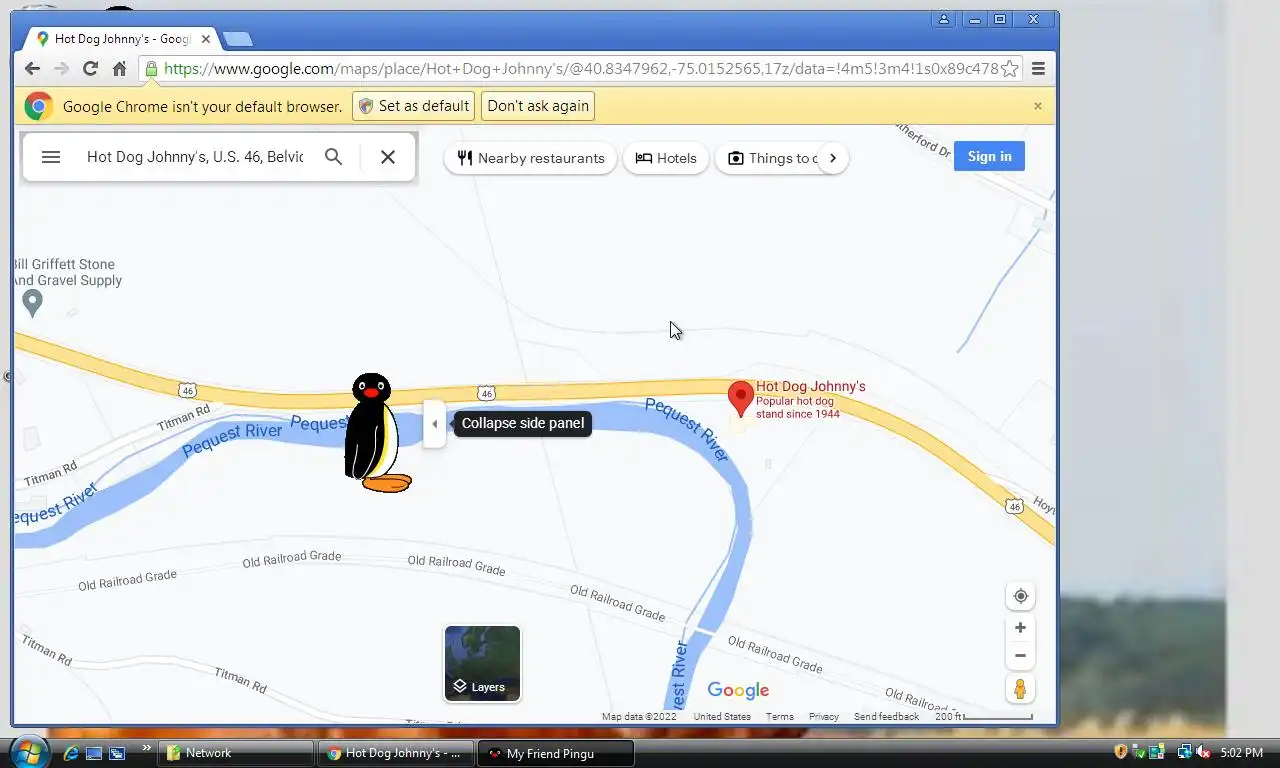Select Nearby restaurants chip

531,158
